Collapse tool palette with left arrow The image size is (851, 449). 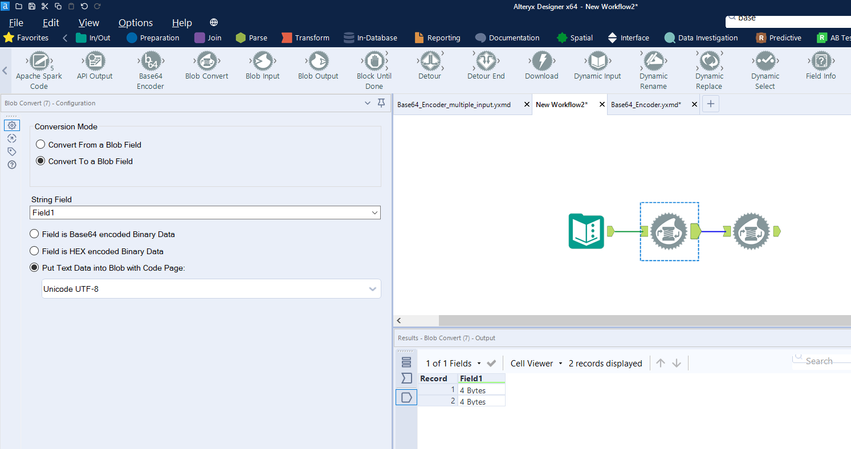(x=5, y=71)
